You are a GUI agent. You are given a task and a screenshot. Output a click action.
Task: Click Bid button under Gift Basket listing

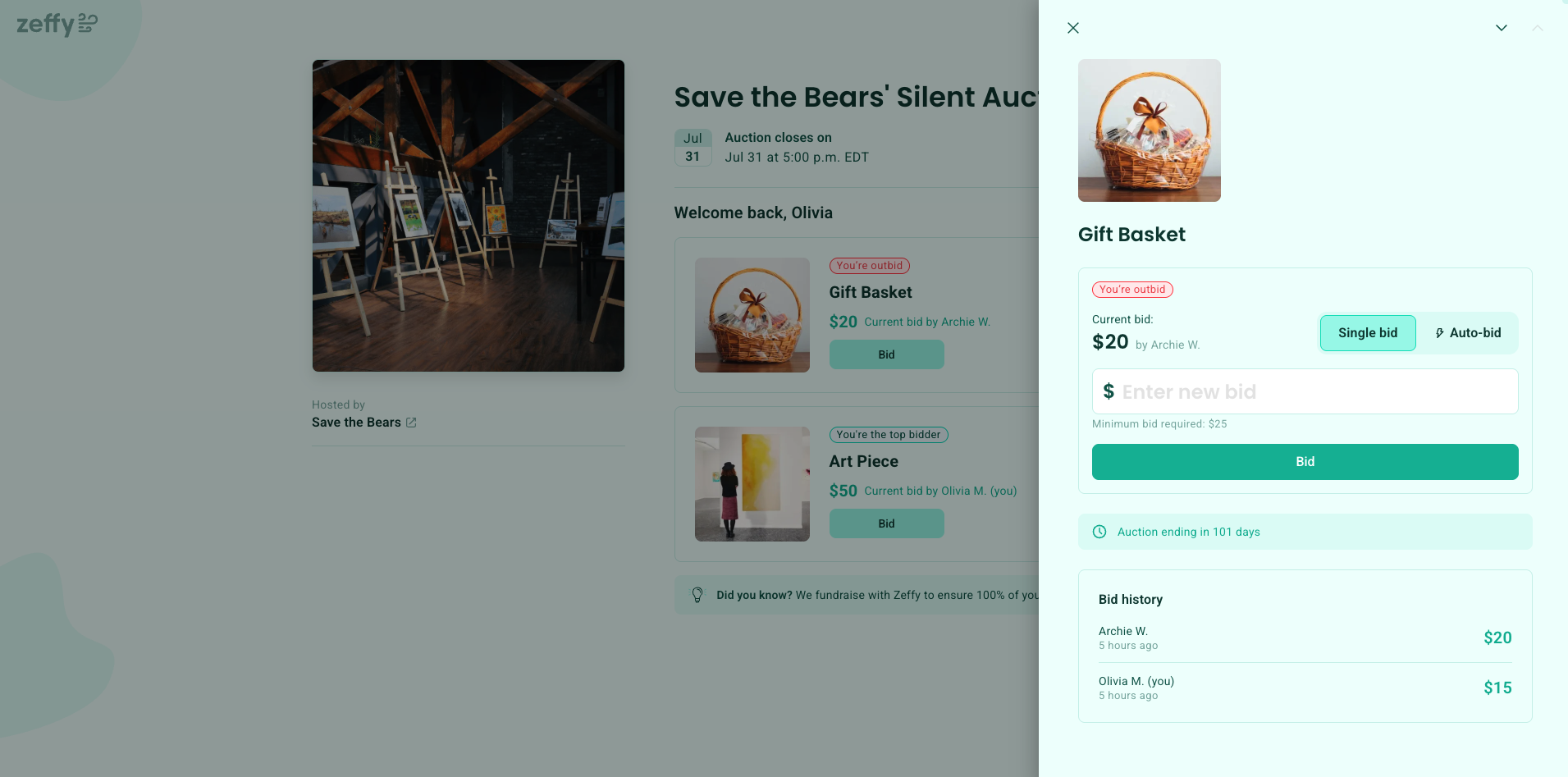click(x=886, y=354)
